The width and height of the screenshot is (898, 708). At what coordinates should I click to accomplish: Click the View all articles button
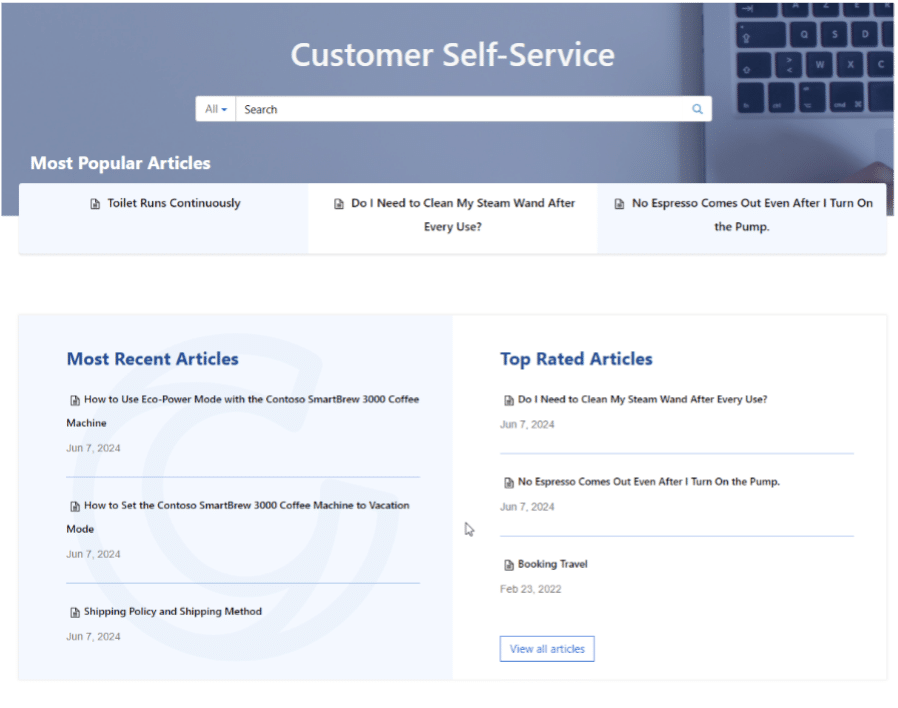(547, 649)
